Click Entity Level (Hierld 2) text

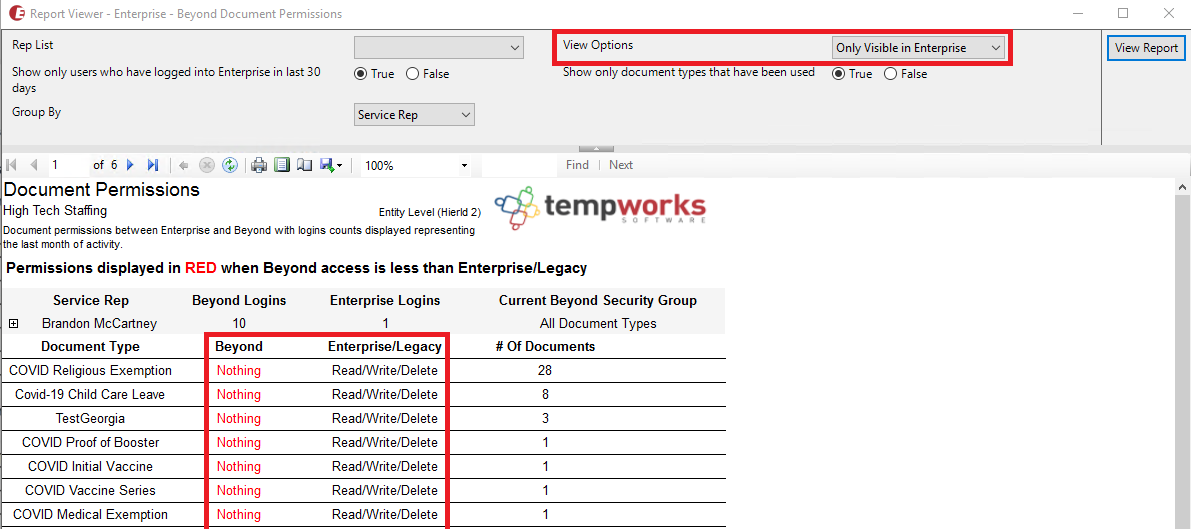pos(430,212)
